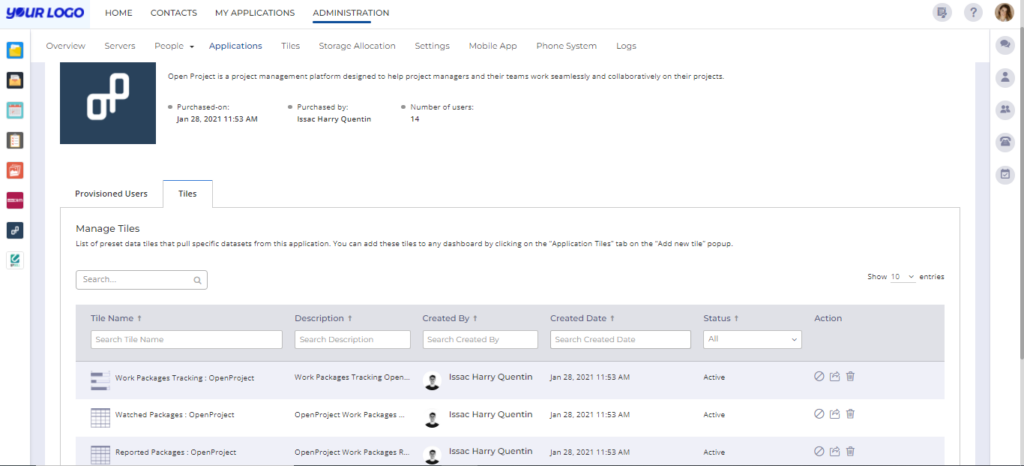This screenshot has height=466, width=1024.
Task: Share the Work Packages Tracking tile
Action: [x=835, y=377]
